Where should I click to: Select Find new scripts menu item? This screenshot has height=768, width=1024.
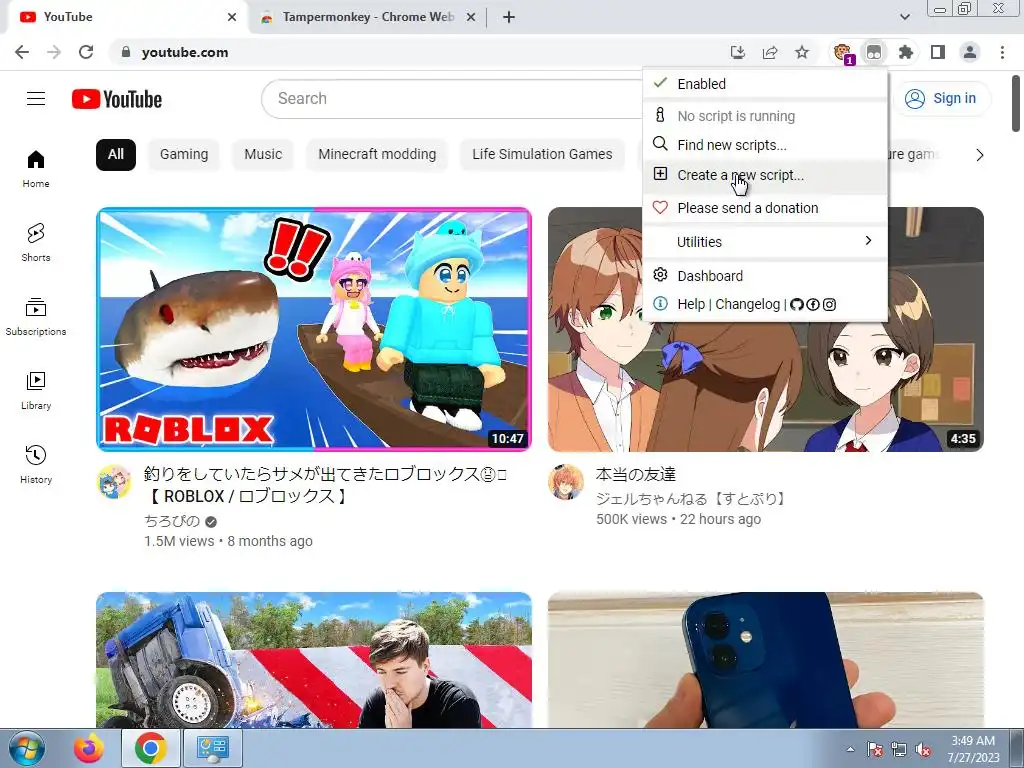tap(765, 145)
